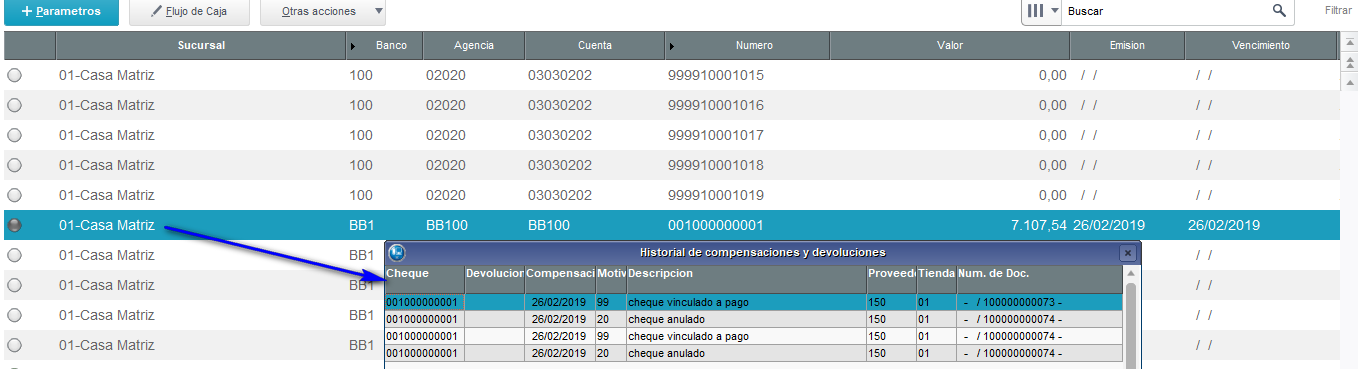Focus the Buscar search field
This screenshot has width=1358, height=369.
1165,11
